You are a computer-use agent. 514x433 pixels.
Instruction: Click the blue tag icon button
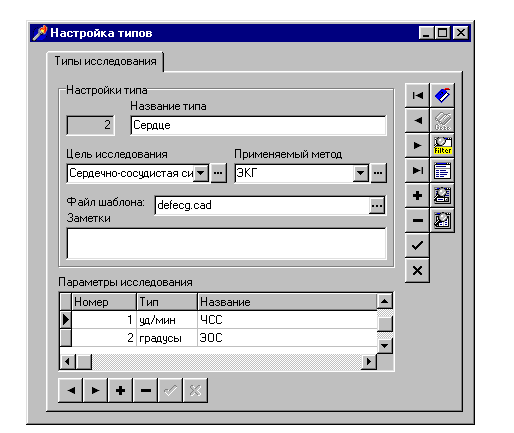[442, 96]
